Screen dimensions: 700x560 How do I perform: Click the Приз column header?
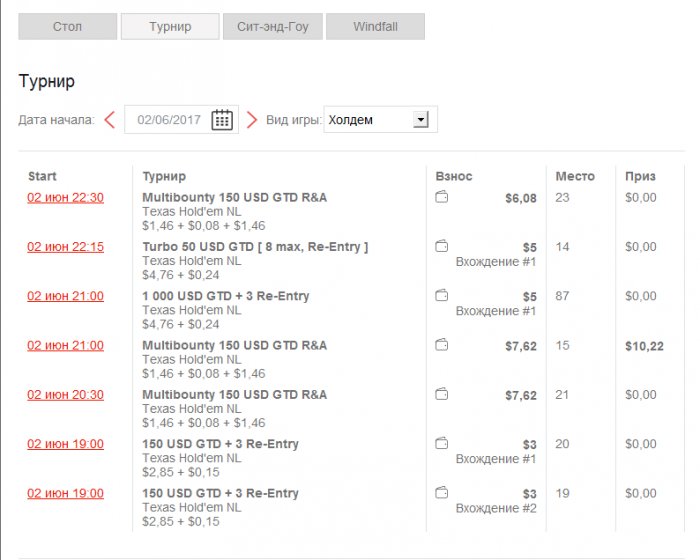[x=640, y=176]
